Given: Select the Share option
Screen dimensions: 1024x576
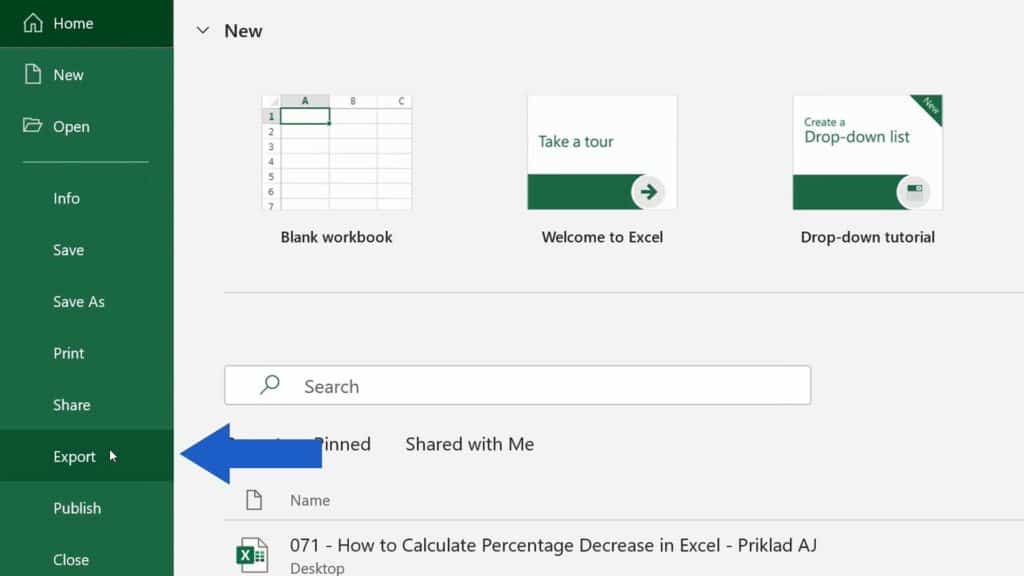Looking at the screenshot, I should click(x=71, y=404).
